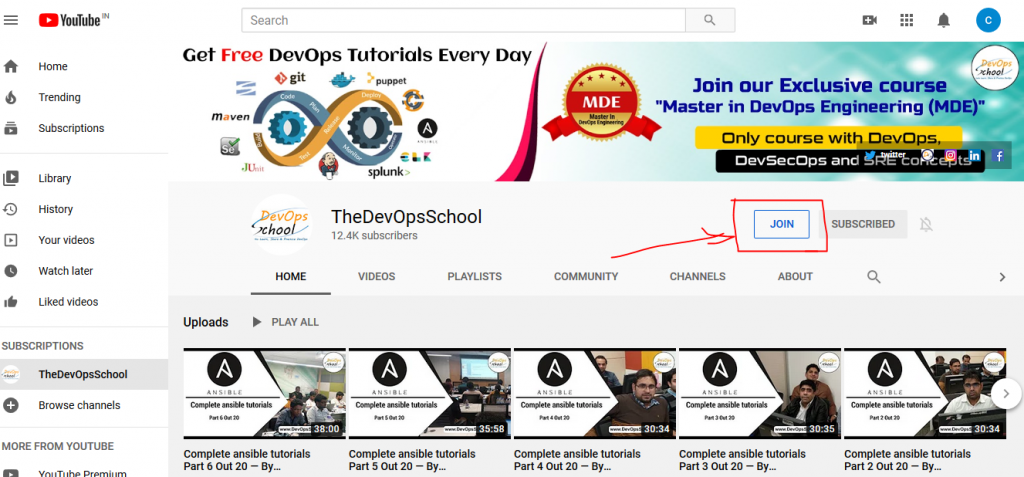Click the TheDevOpsSchool channel name heading
This screenshot has width=1024, height=477.
coord(406,216)
